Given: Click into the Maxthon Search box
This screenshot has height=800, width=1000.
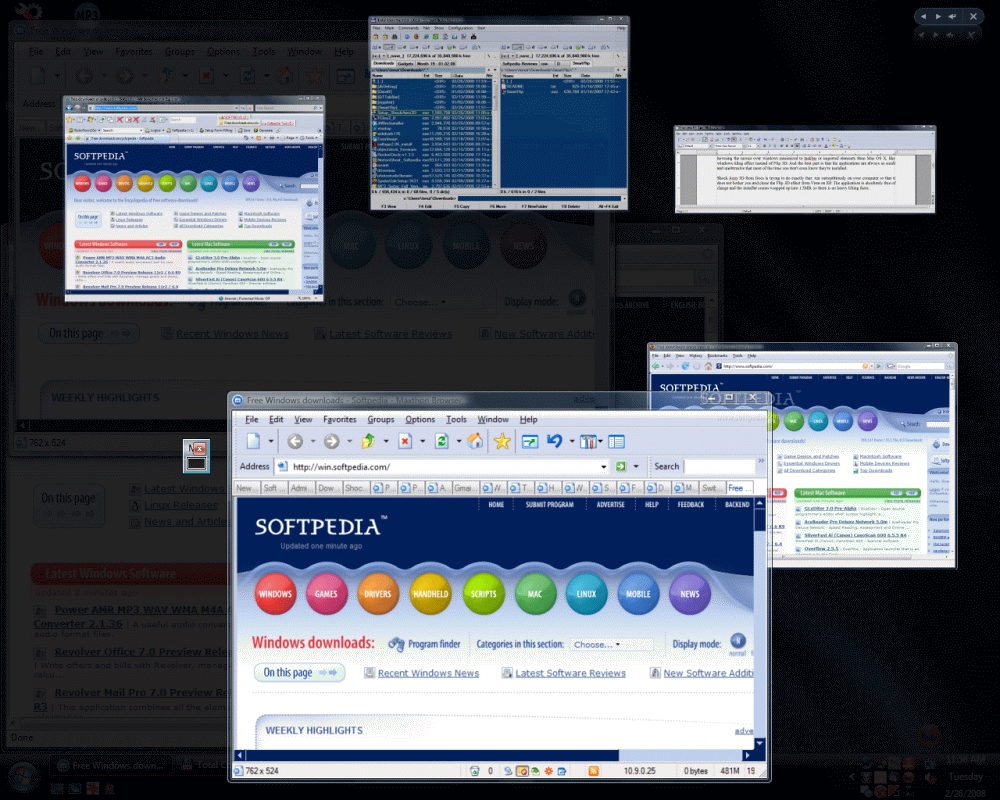Looking at the screenshot, I should coord(719,466).
